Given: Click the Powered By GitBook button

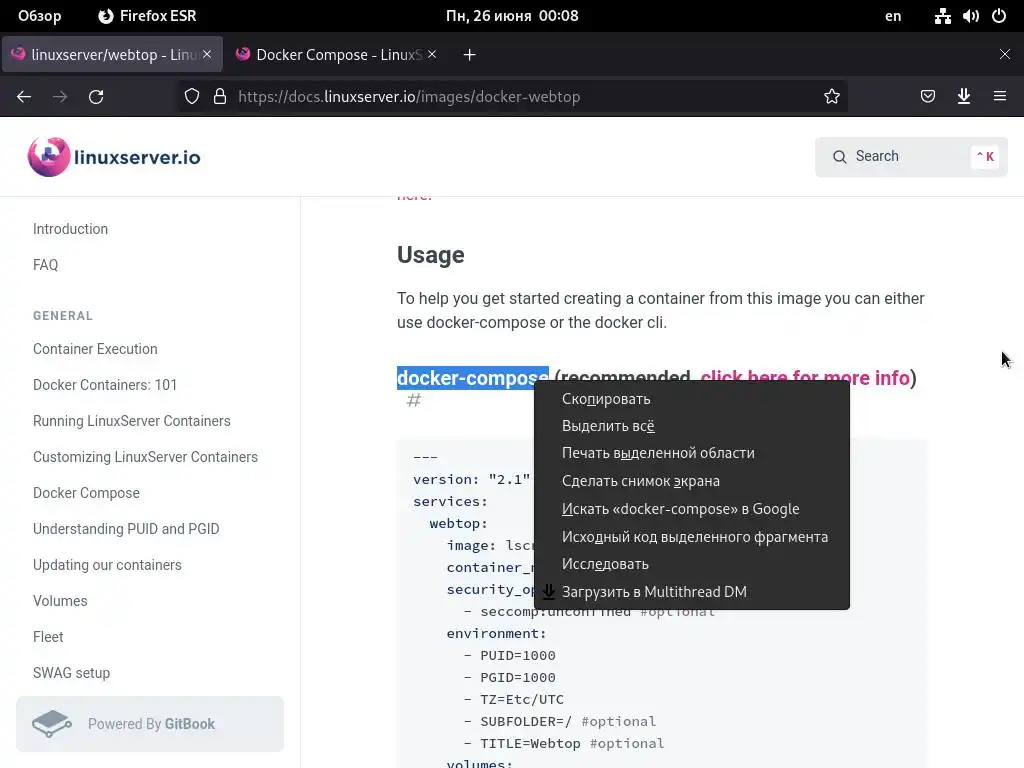Looking at the screenshot, I should pos(150,724).
